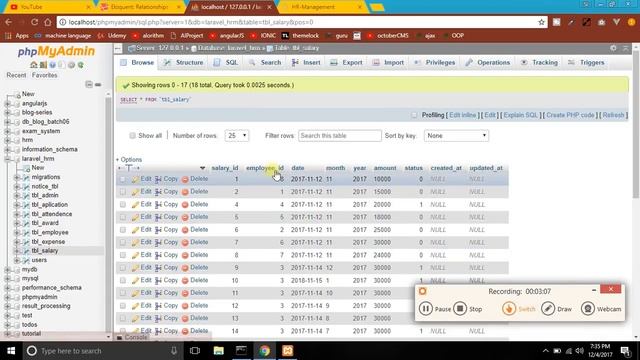Collapse all navigation tree items icon
The width and height of the screenshot is (640, 360).
89,84
